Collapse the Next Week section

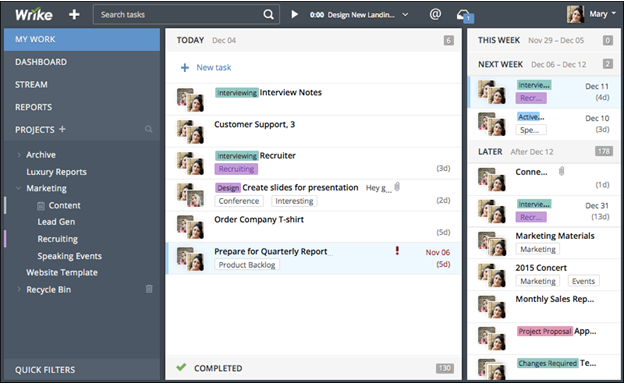pos(545,64)
